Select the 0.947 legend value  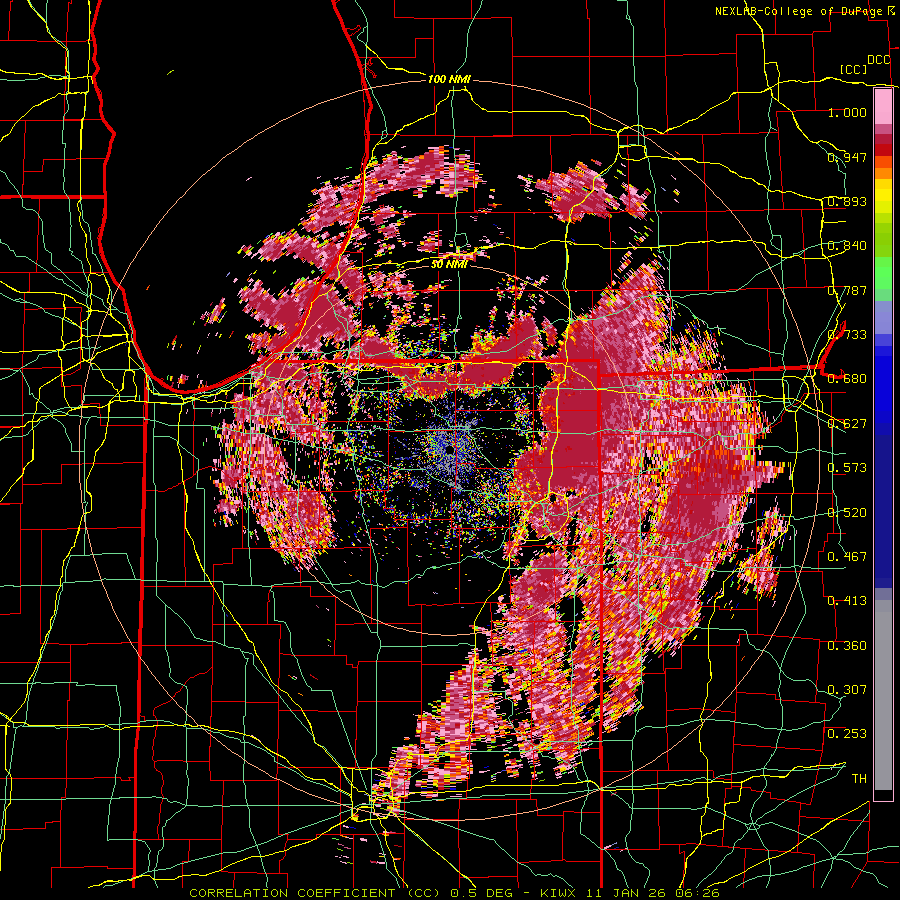pyautogui.click(x=847, y=157)
